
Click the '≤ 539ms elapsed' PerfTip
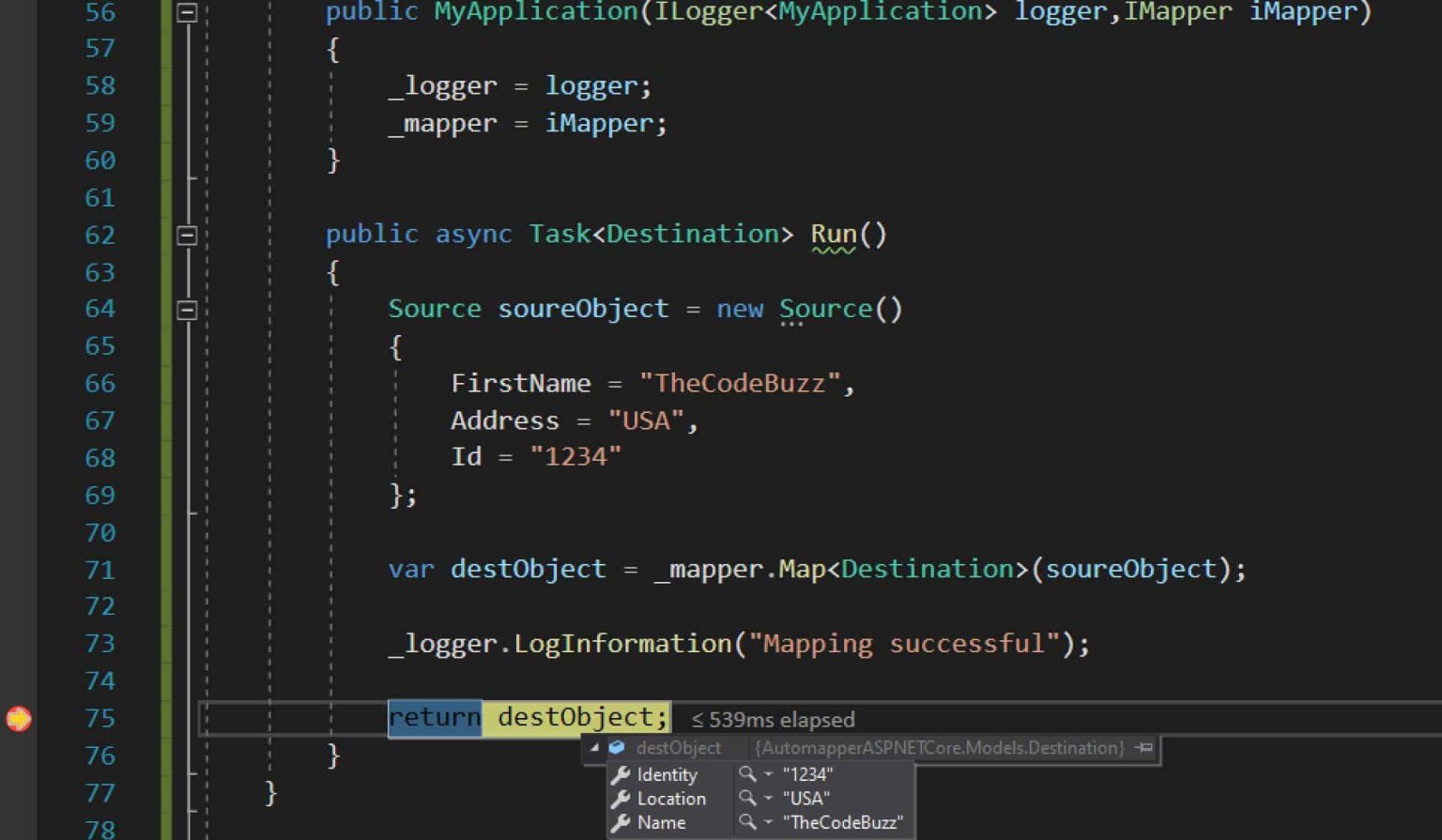pyautogui.click(x=773, y=720)
